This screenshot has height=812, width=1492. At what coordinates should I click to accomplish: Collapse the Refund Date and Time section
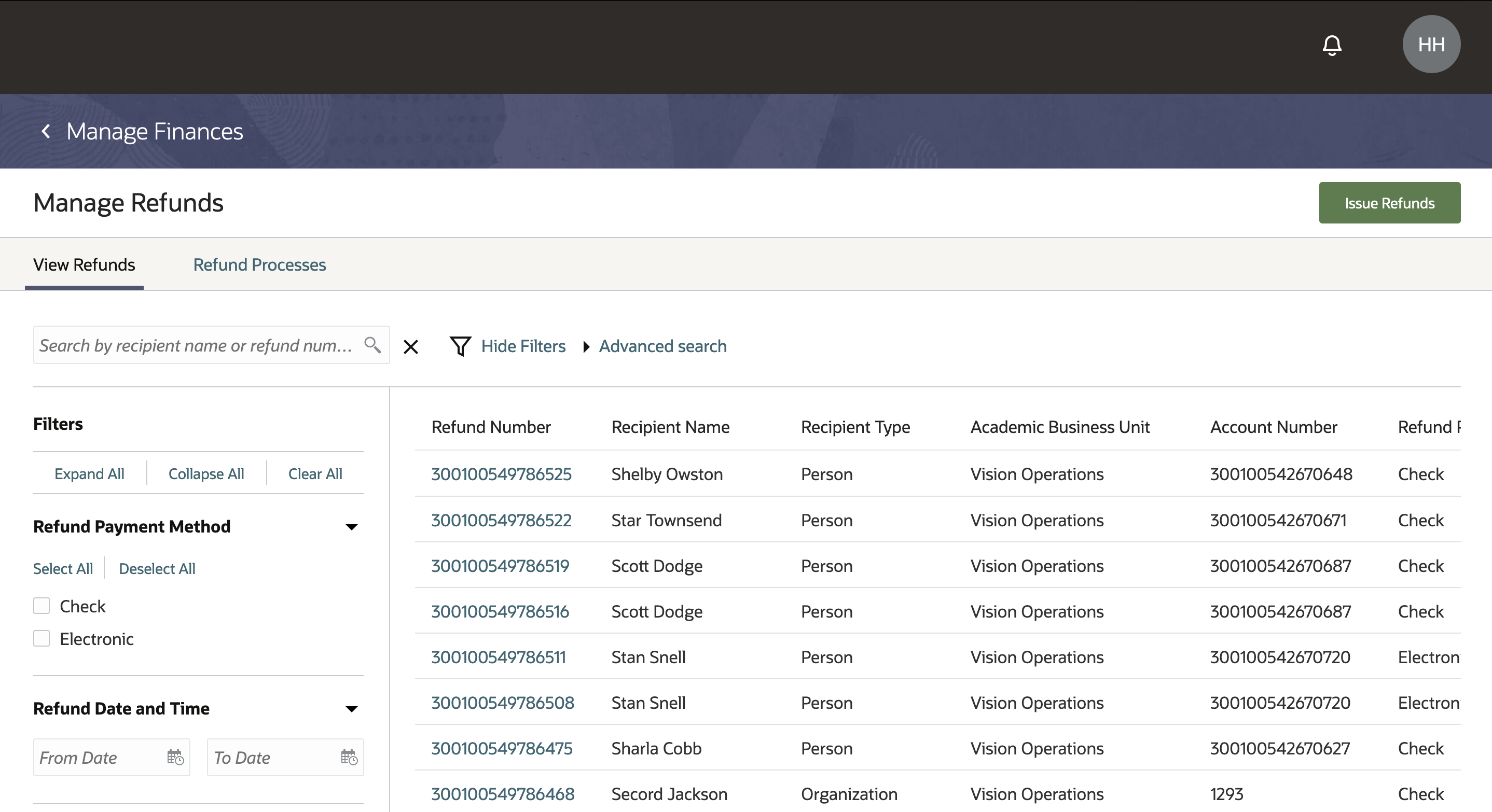pos(351,708)
